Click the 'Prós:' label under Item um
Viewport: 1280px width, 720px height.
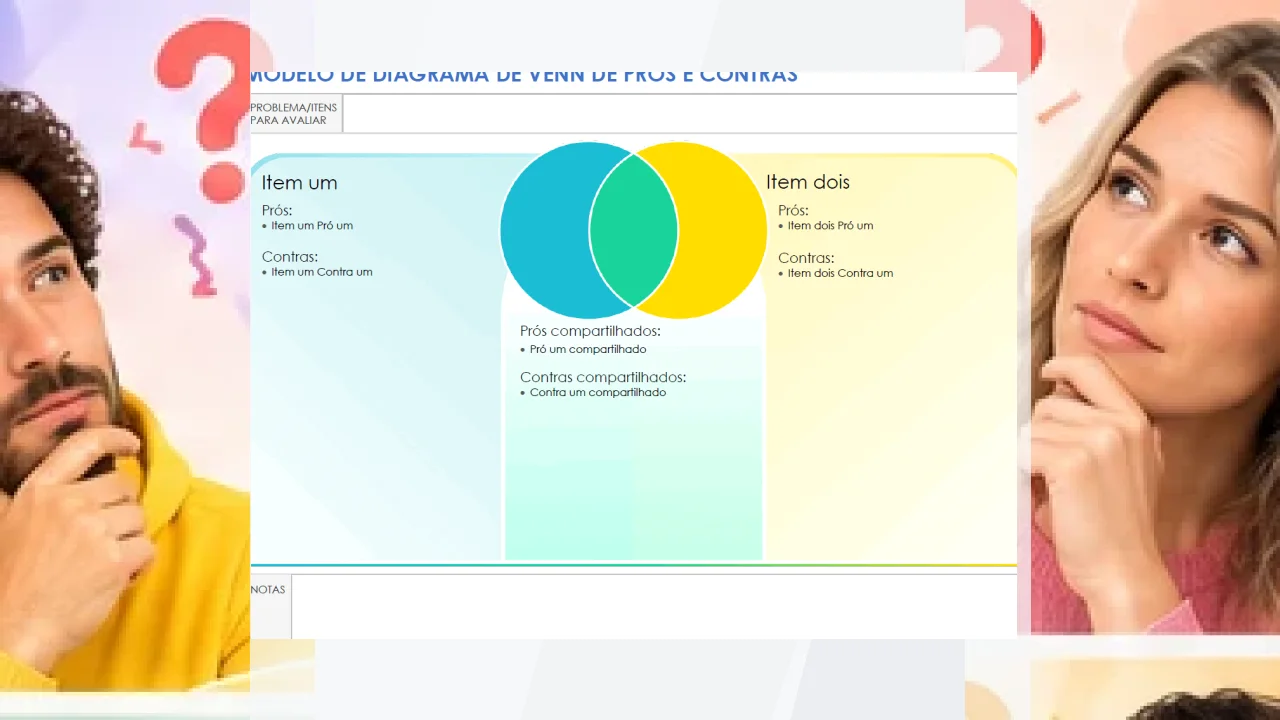[x=277, y=211]
